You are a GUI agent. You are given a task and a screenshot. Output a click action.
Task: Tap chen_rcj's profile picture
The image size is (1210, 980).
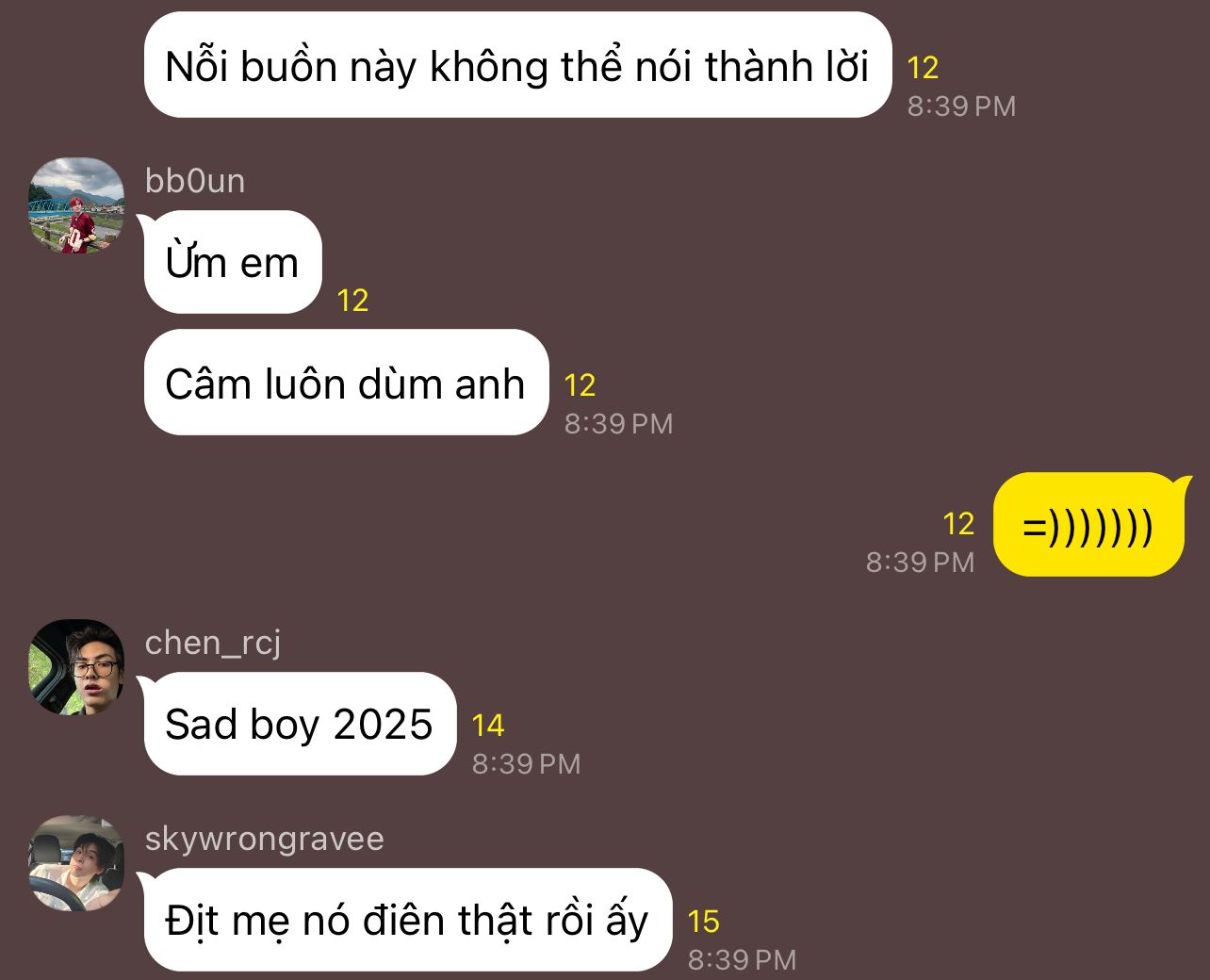75,667
